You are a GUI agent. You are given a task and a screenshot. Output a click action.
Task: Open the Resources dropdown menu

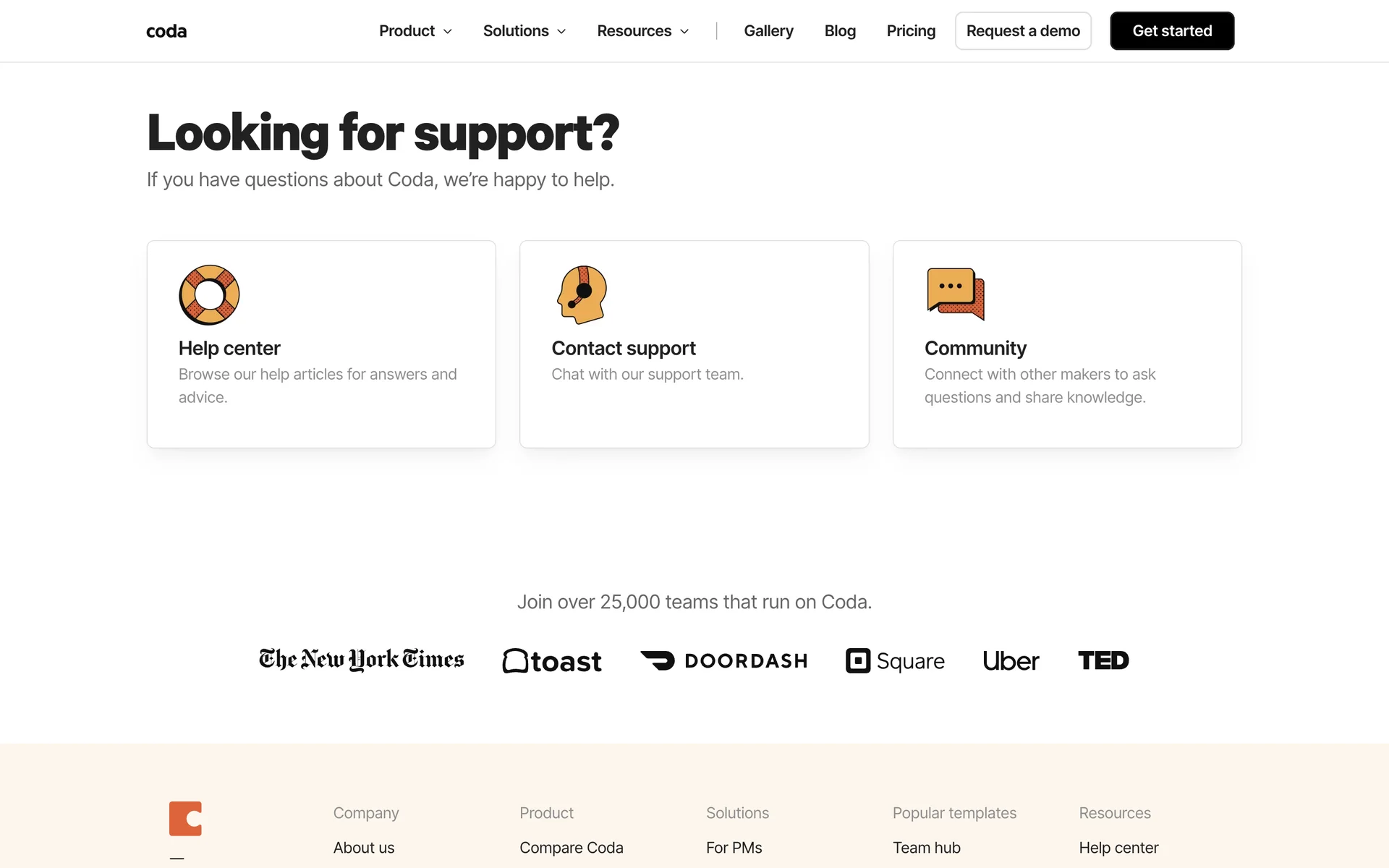642,31
